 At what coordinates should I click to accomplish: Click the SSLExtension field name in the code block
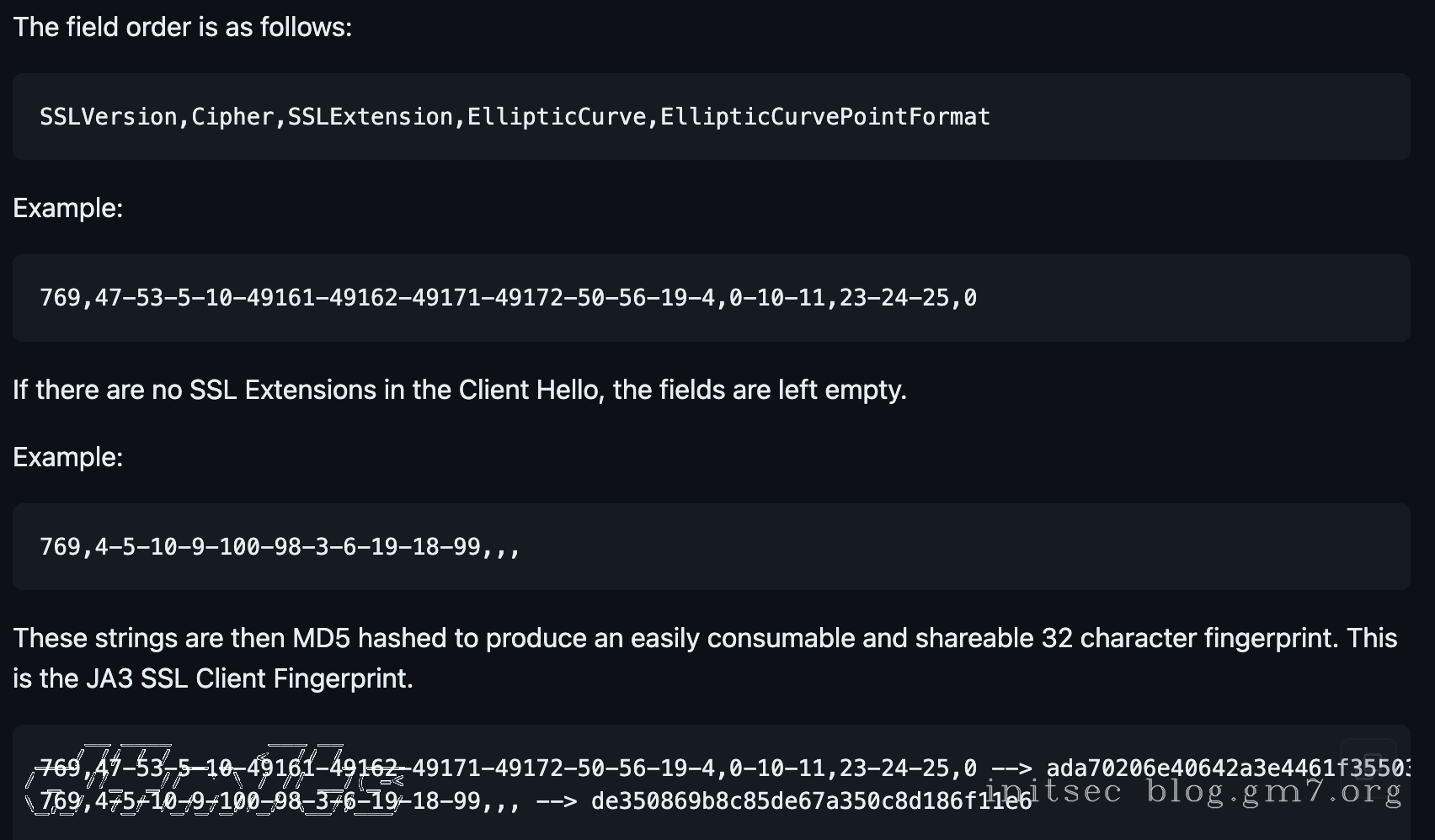(371, 117)
